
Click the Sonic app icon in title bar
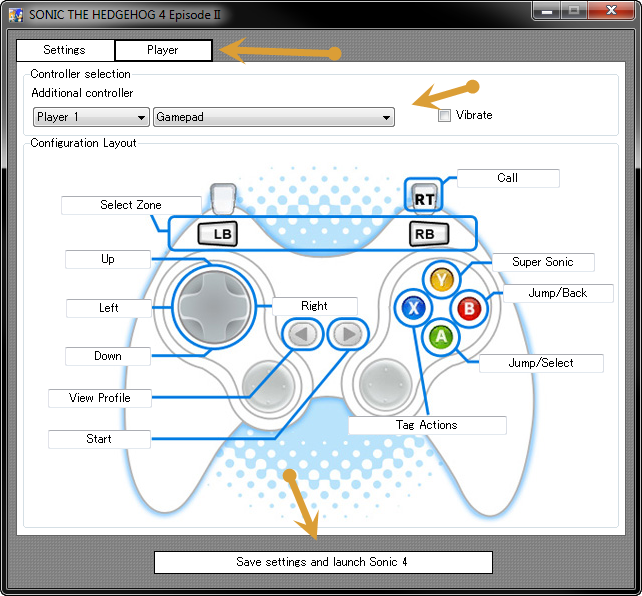tap(16, 15)
